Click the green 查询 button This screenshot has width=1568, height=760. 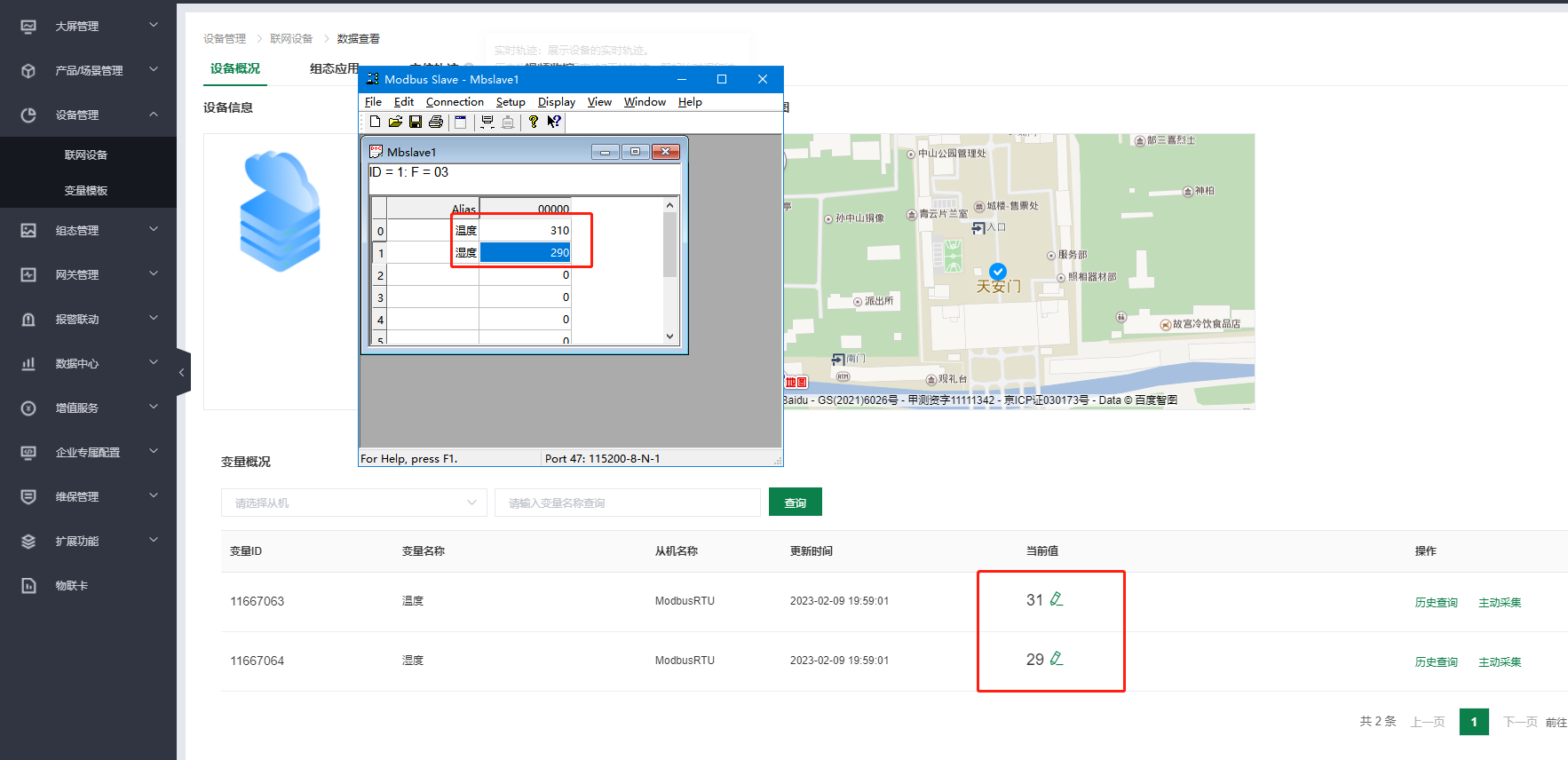click(795, 503)
